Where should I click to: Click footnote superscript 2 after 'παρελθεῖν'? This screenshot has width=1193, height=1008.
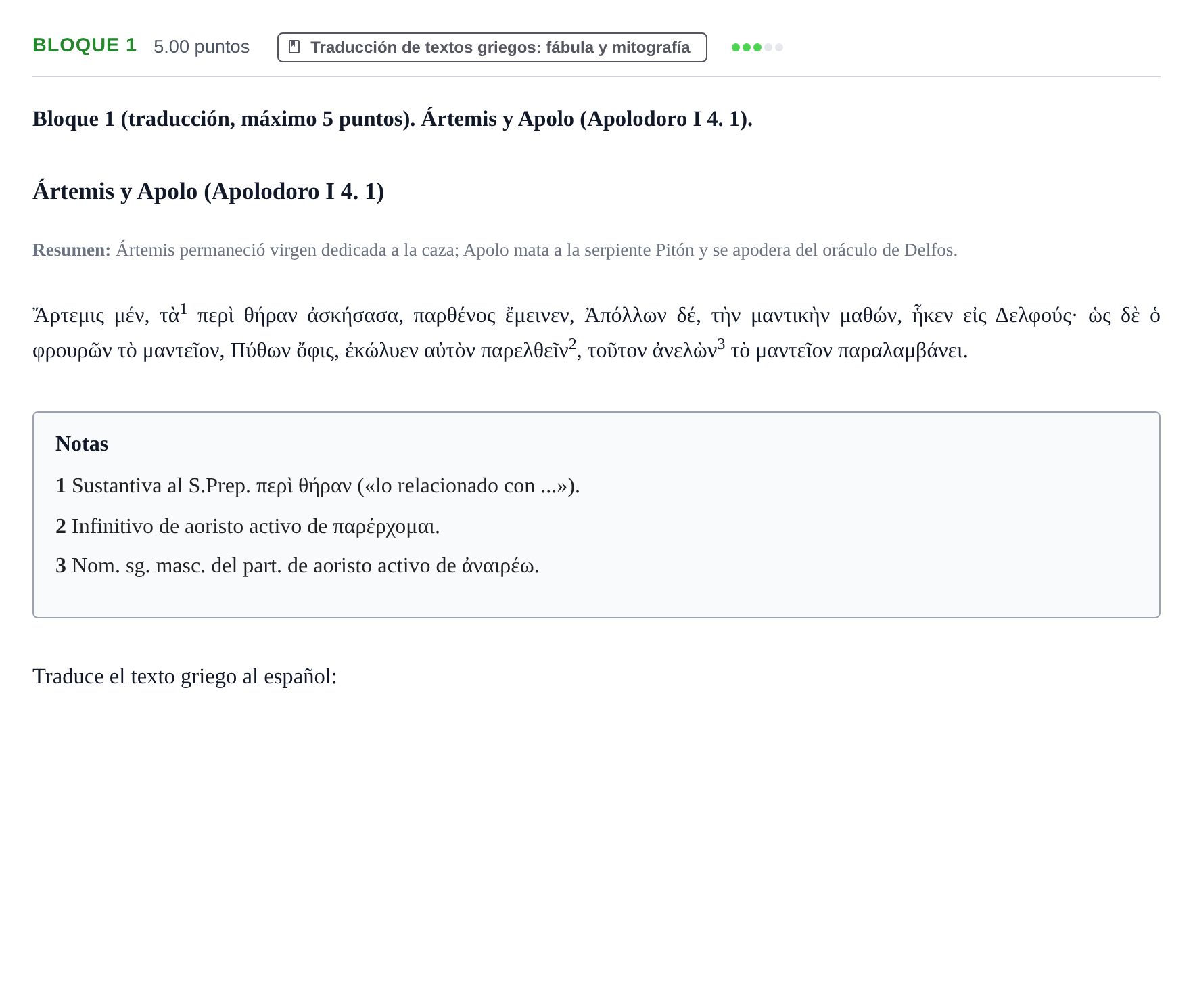pos(572,345)
